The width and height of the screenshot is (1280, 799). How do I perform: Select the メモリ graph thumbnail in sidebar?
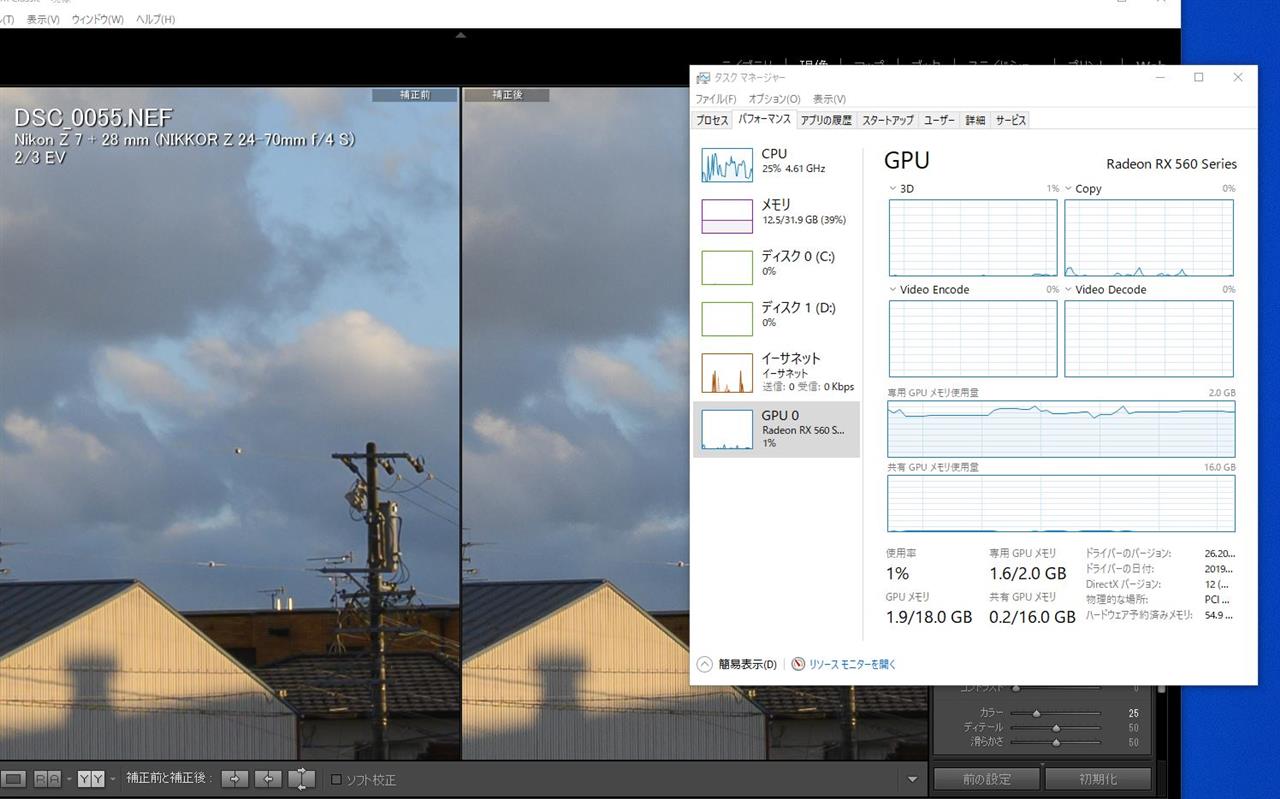tap(727, 216)
